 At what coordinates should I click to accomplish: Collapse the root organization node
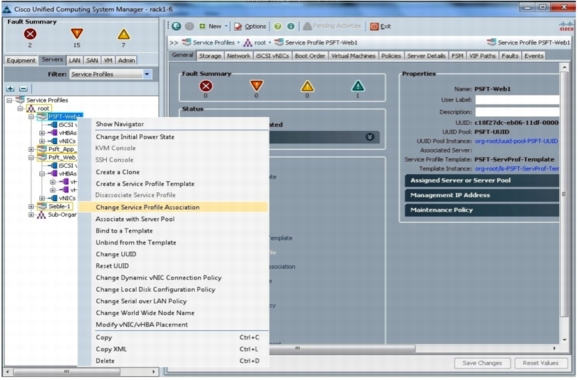tap(21, 108)
